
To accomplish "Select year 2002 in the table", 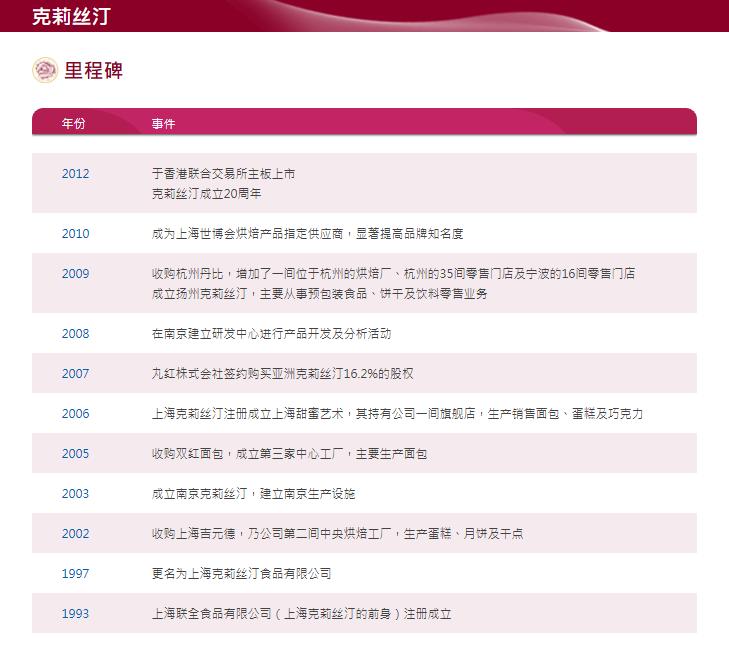I will tap(75, 533).
